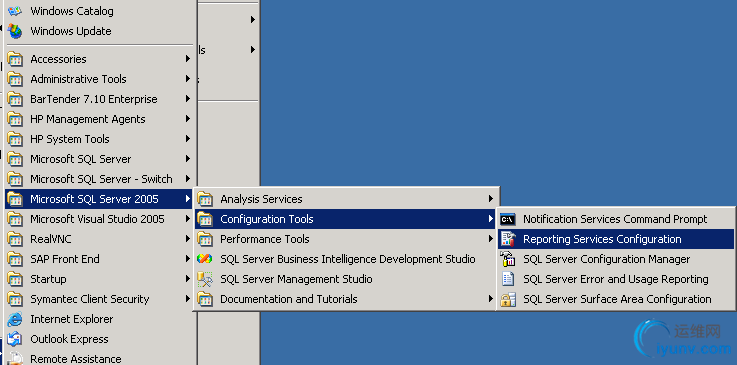Open SQL Server Surface Area Configuration
Image resolution: width=737 pixels, height=365 pixels.
tap(616, 299)
